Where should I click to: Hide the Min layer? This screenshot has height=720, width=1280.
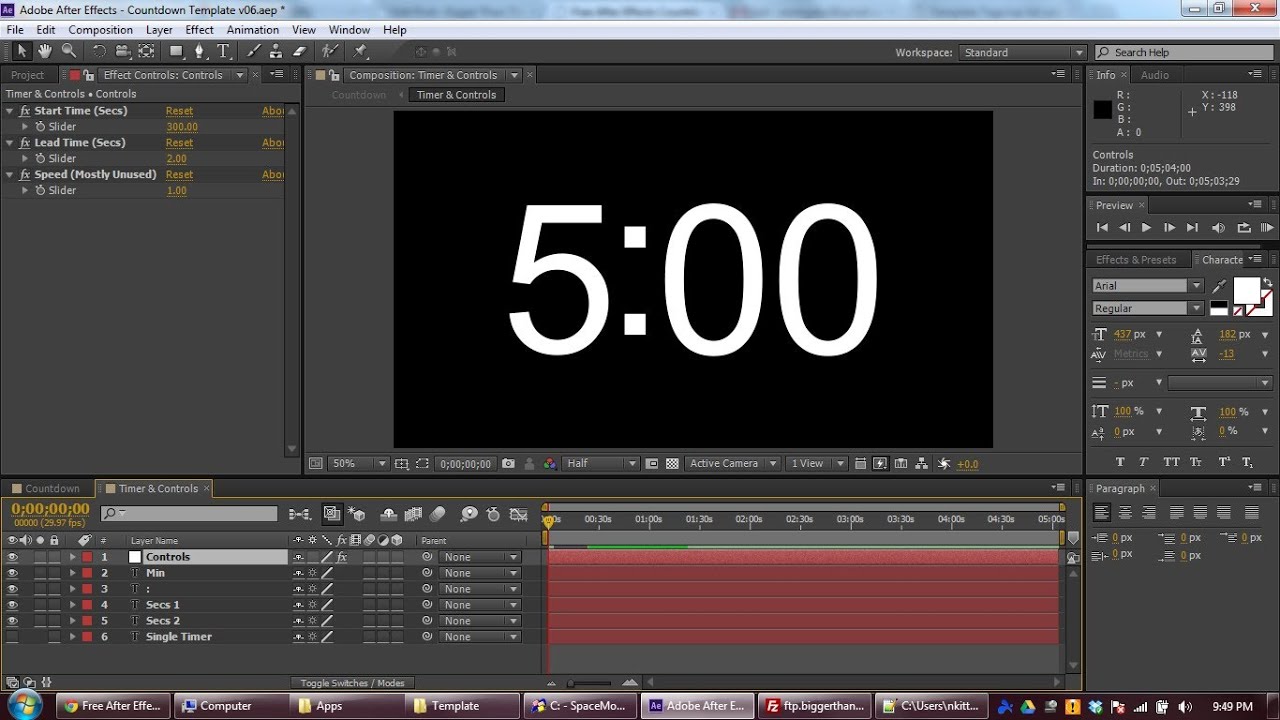click(12, 573)
